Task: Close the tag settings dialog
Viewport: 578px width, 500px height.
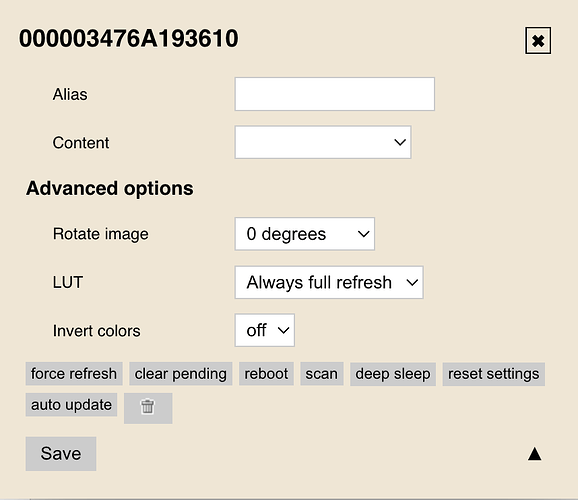Action: point(538,41)
